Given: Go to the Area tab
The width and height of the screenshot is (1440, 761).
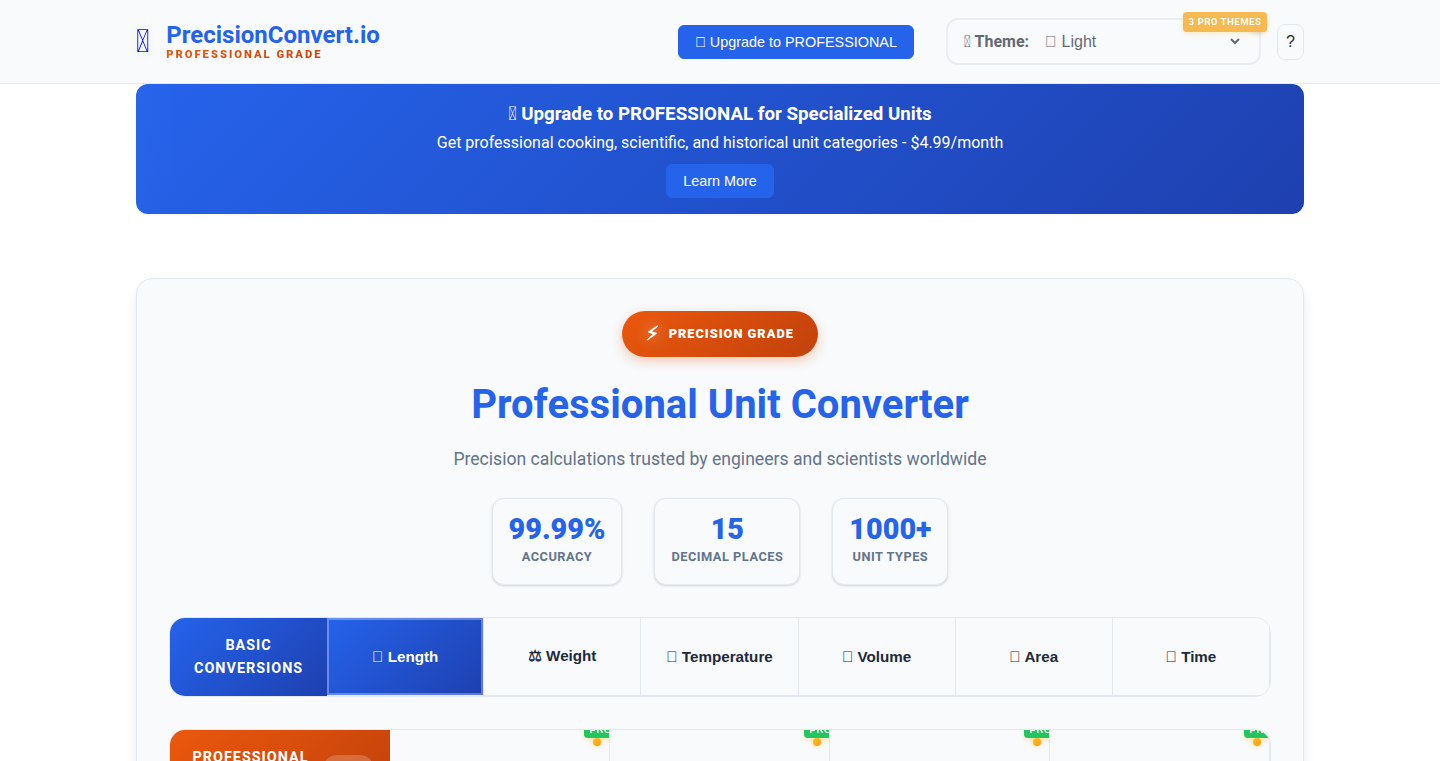Looking at the screenshot, I should pyautogui.click(x=1034, y=657).
